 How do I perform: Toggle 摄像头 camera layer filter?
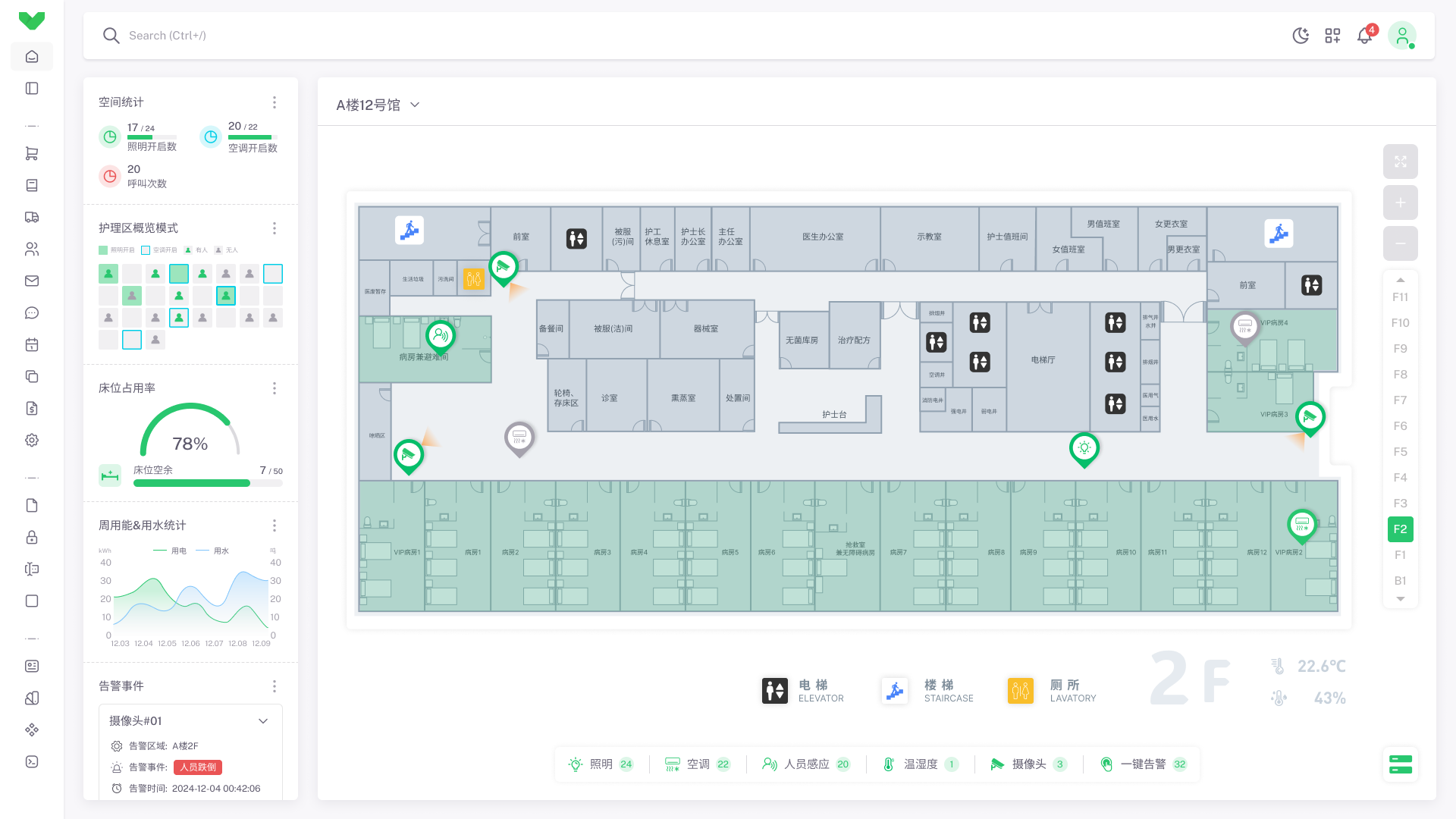(x=1029, y=764)
